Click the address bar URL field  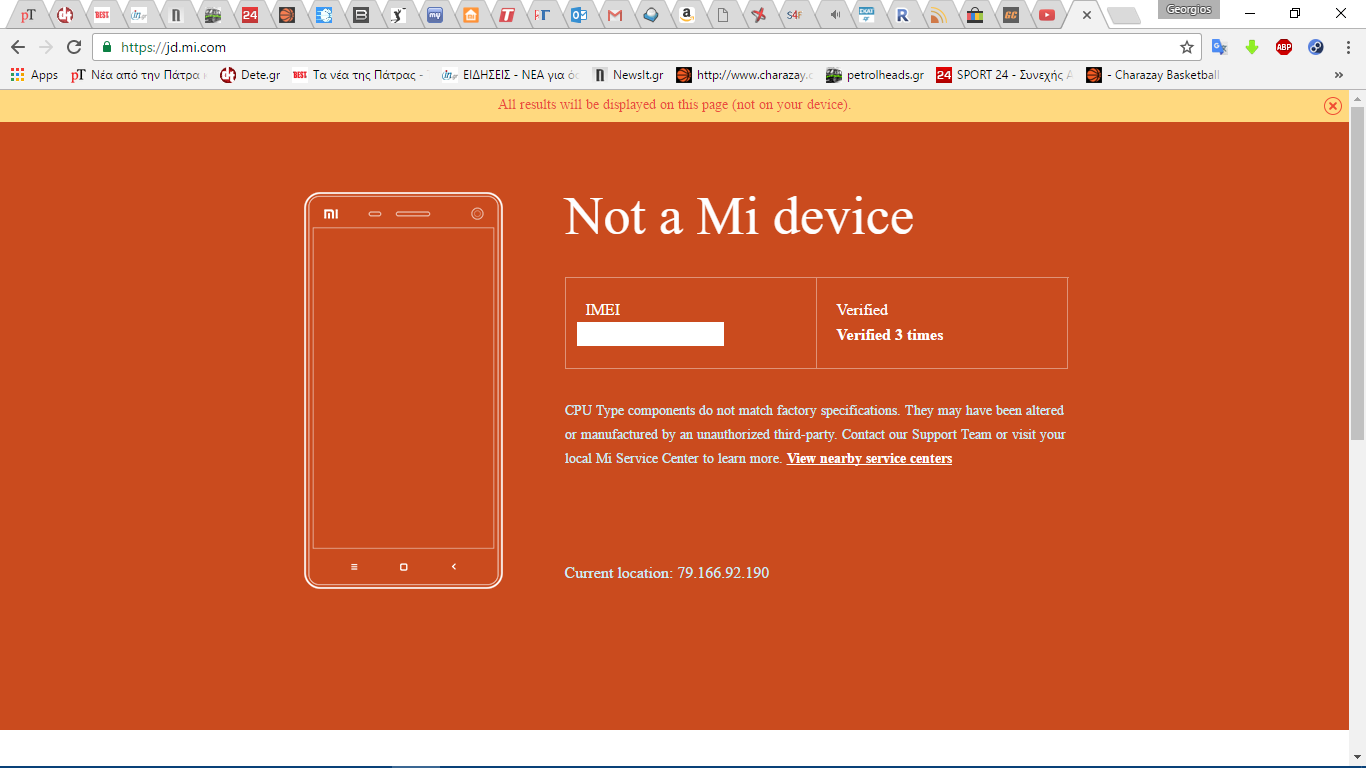640,47
